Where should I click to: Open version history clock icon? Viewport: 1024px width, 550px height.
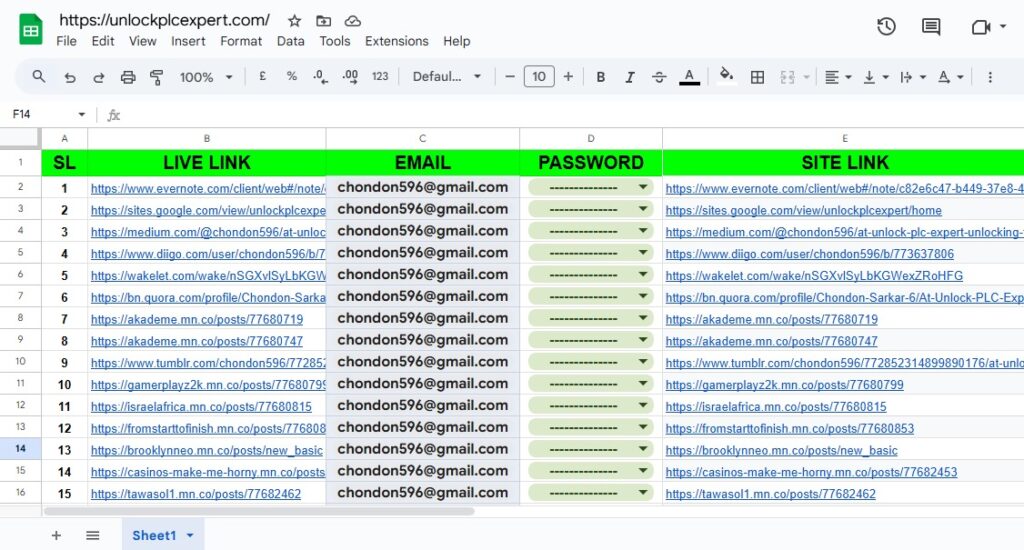tap(886, 27)
